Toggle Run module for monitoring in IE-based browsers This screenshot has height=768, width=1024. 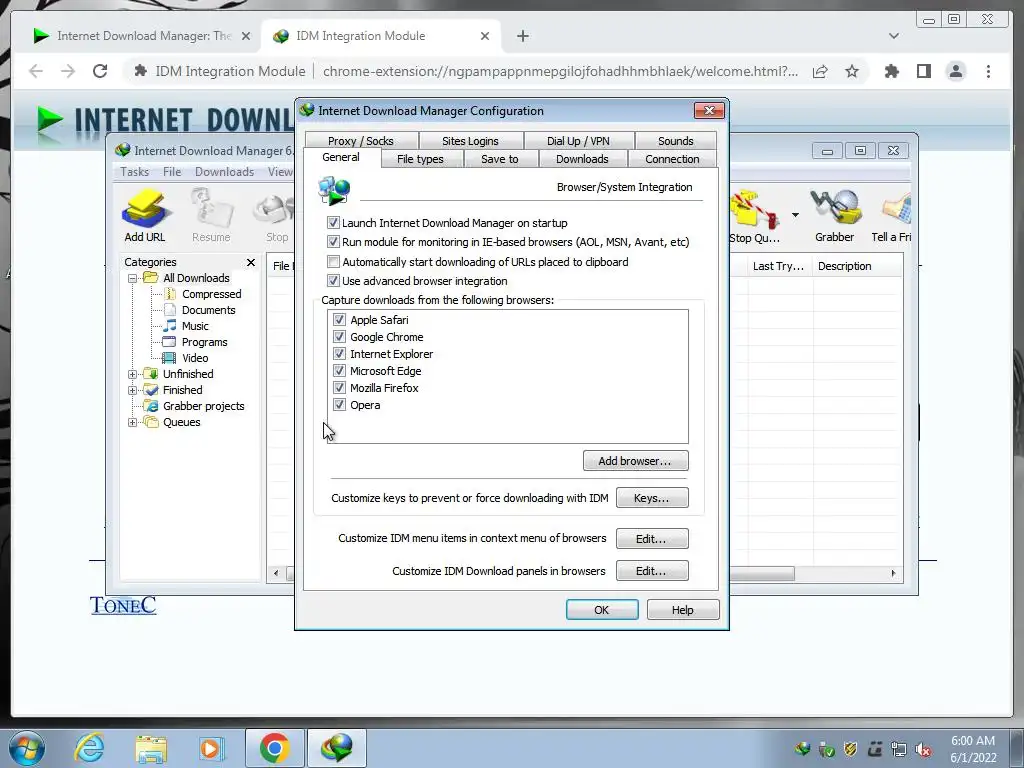pos(333,242)
